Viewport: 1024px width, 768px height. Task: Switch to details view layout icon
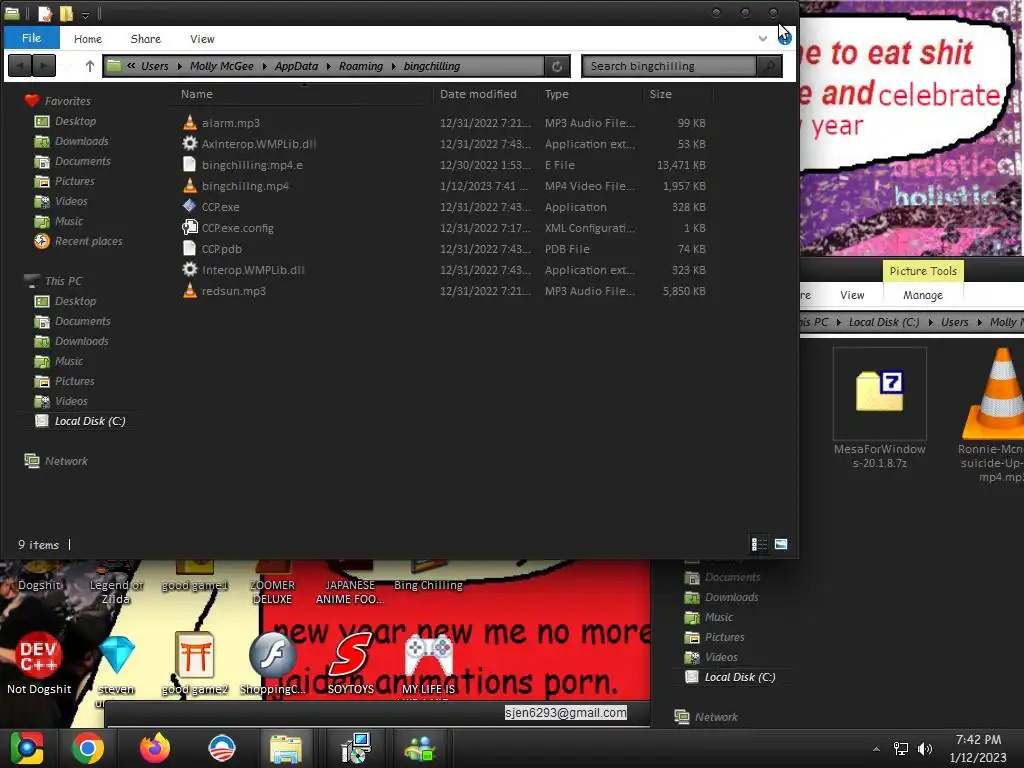point(759,544)
